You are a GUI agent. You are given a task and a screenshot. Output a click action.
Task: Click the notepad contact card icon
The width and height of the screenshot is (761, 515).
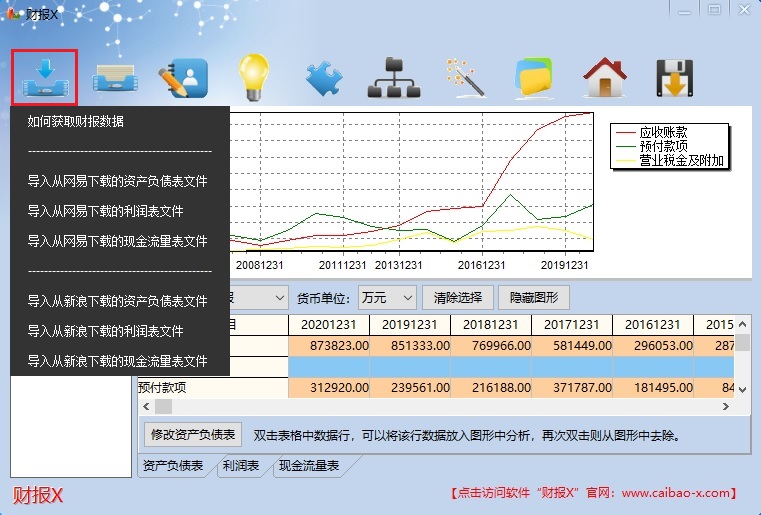[x=182, y=78]
